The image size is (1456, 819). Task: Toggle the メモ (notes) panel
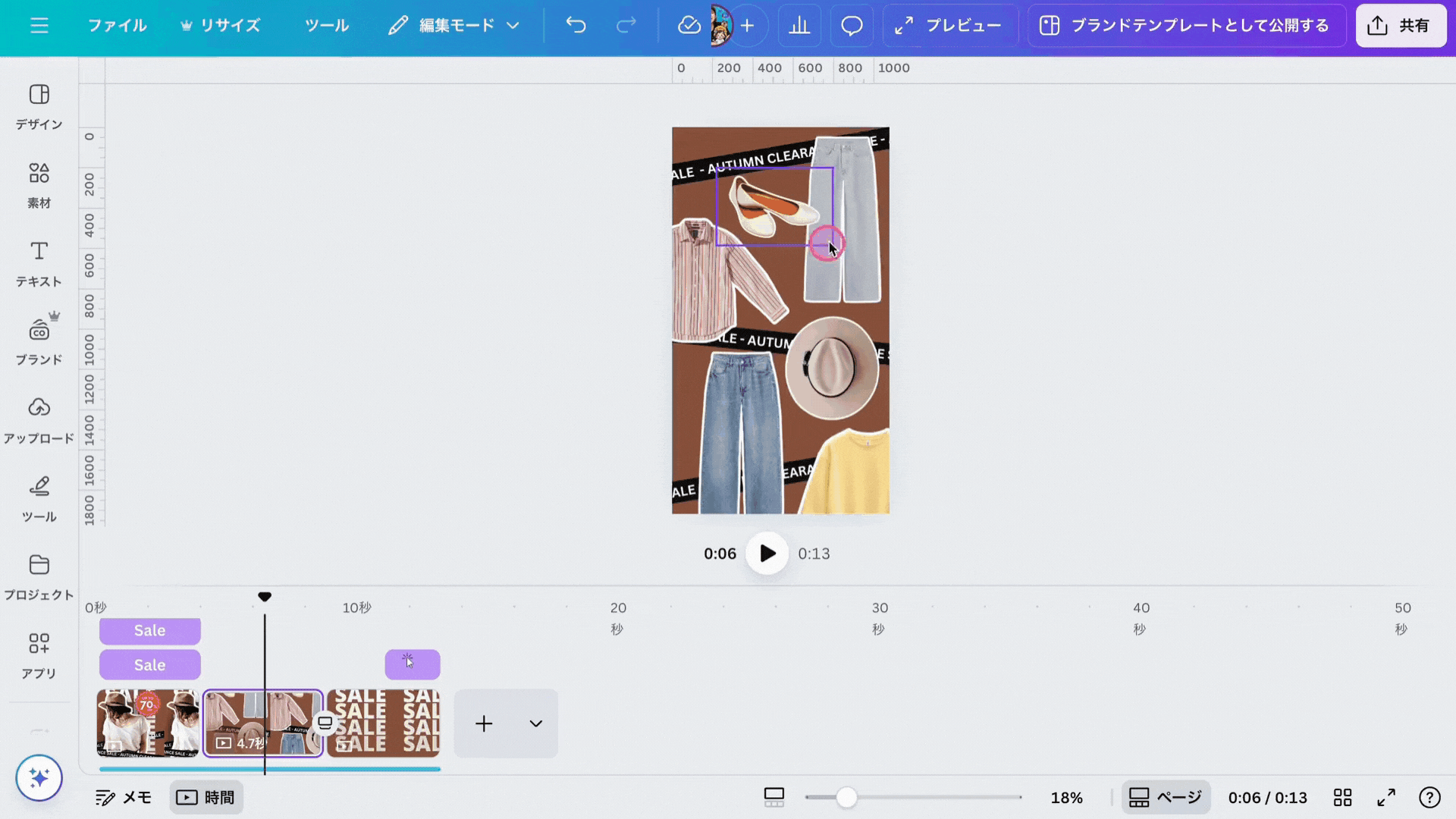point(124,797)
